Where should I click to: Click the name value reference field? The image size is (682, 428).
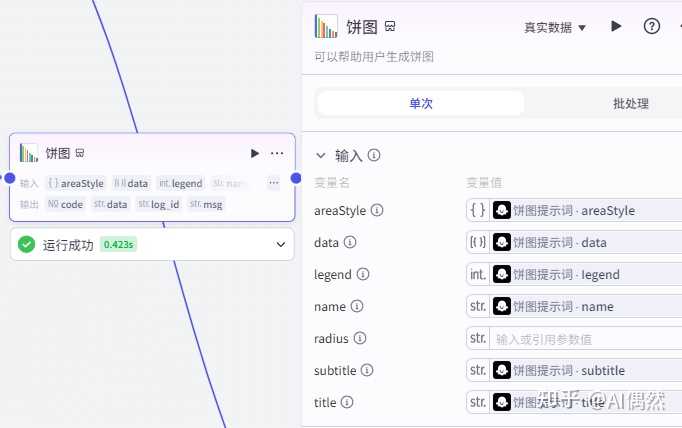point(585,306)
